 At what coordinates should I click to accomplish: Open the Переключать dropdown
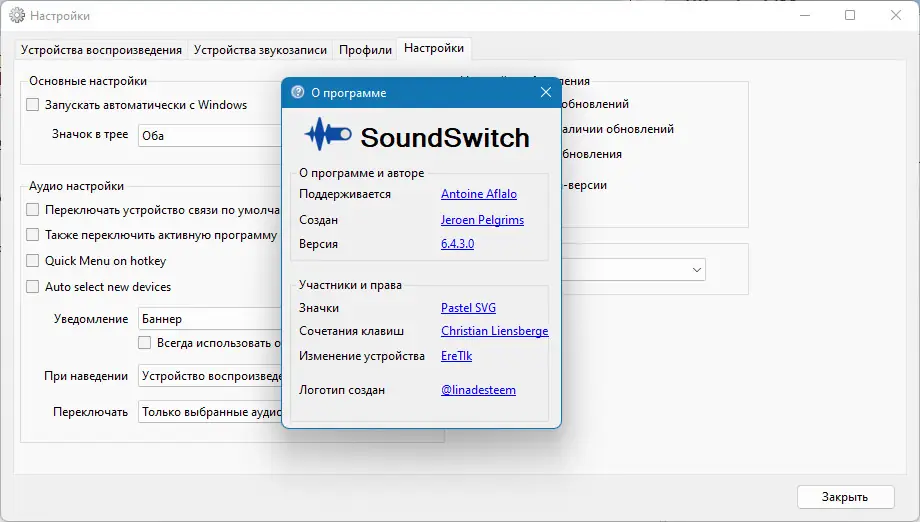pos(210,412)
